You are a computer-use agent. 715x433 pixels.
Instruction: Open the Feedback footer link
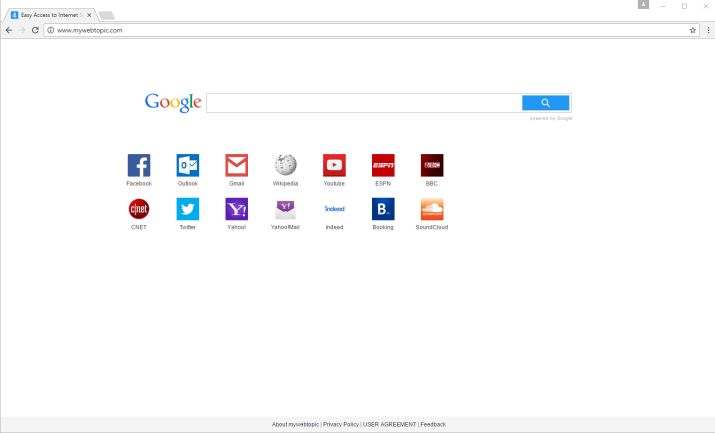pyautogui.click(x=433, y=424)
